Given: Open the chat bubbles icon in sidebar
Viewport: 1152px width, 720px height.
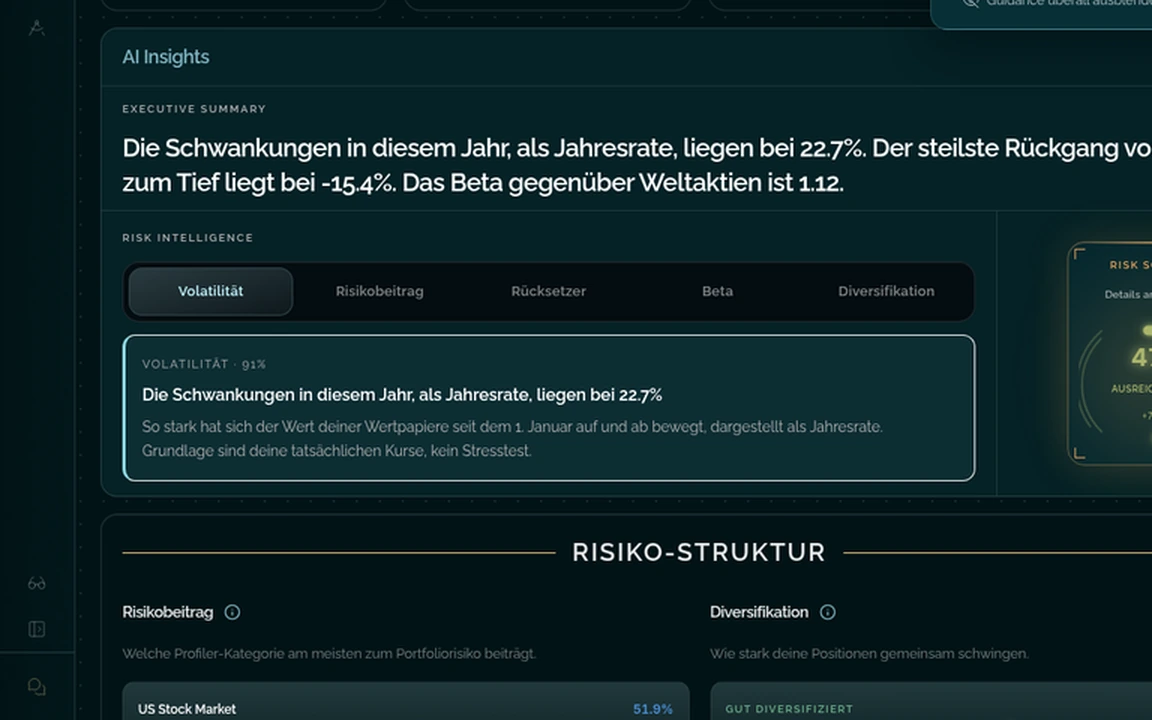Looking at the screenshot, I should [x=37, y=687].
